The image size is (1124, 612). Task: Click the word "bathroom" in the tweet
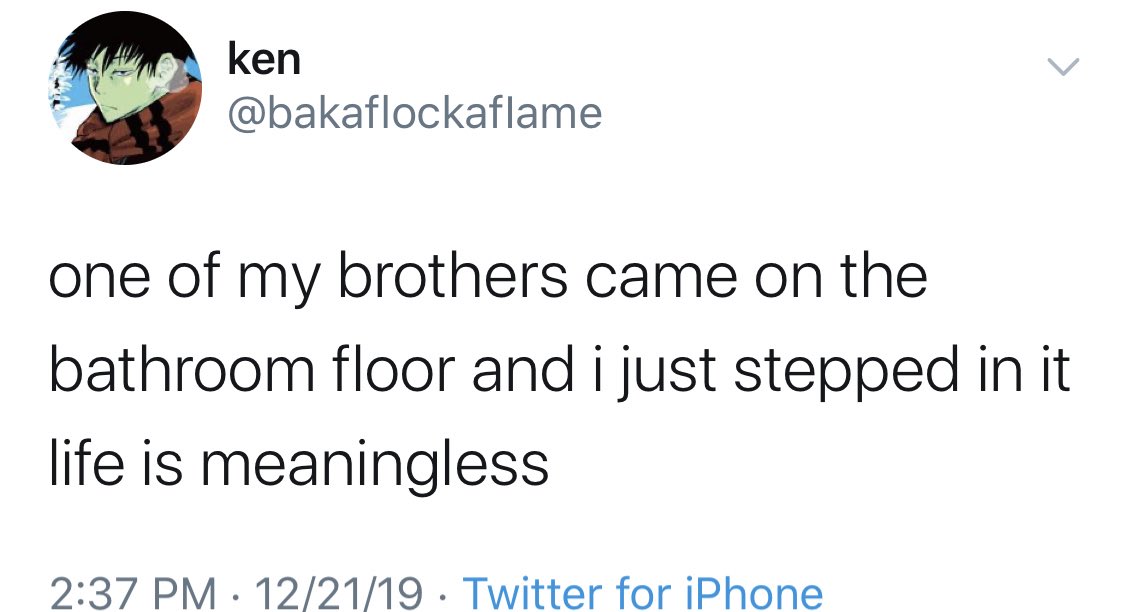pyautogui.click(x=173, y=368)
